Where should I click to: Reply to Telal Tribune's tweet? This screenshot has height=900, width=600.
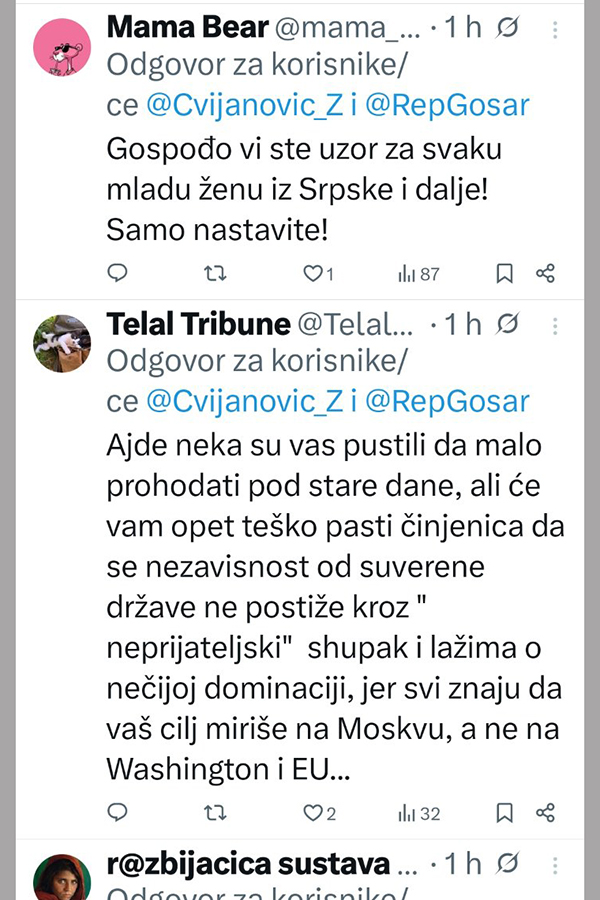118,812
